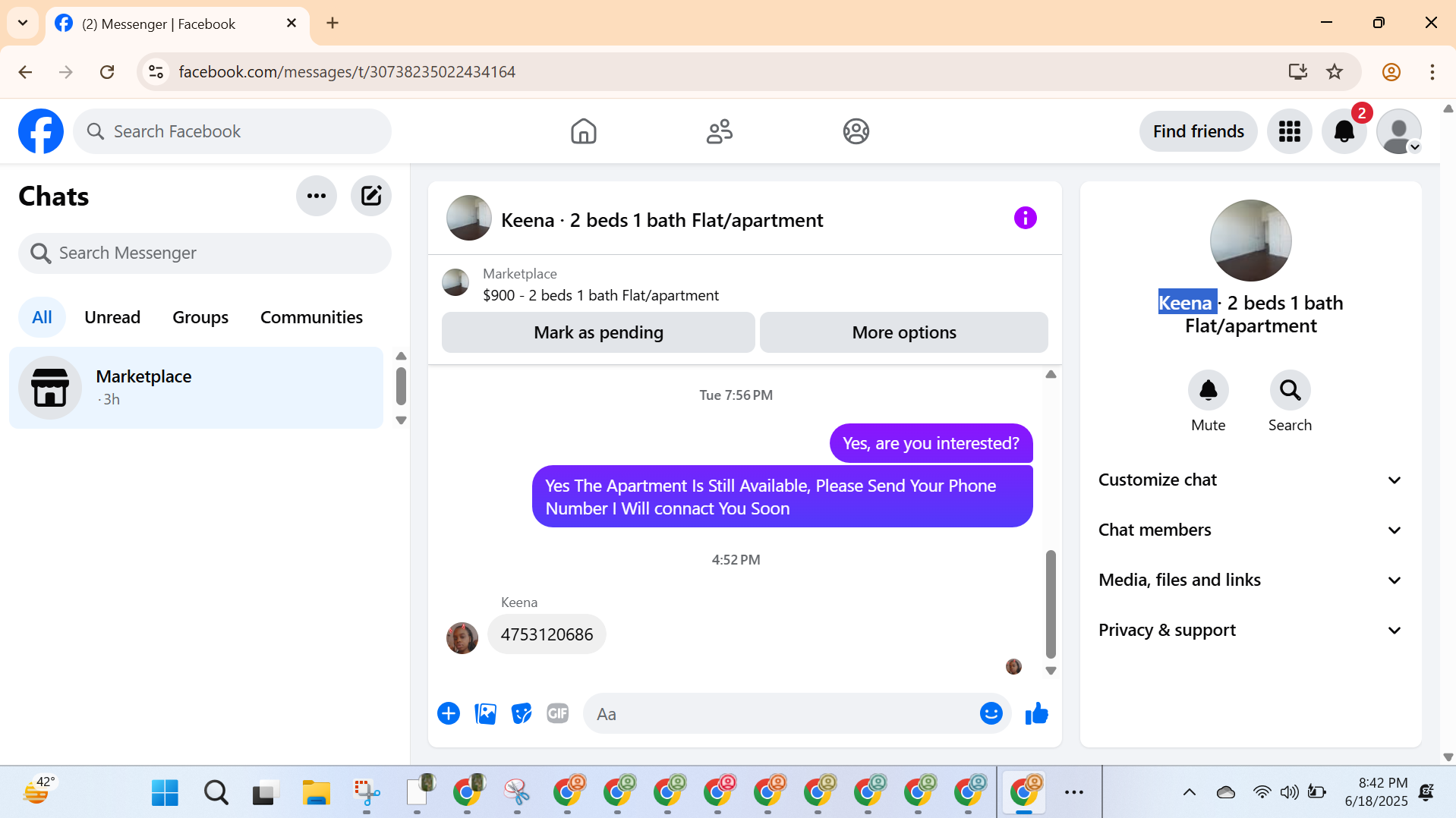
Task: Open the Friends icon in top navigation
Action: (x=719, y=131)
